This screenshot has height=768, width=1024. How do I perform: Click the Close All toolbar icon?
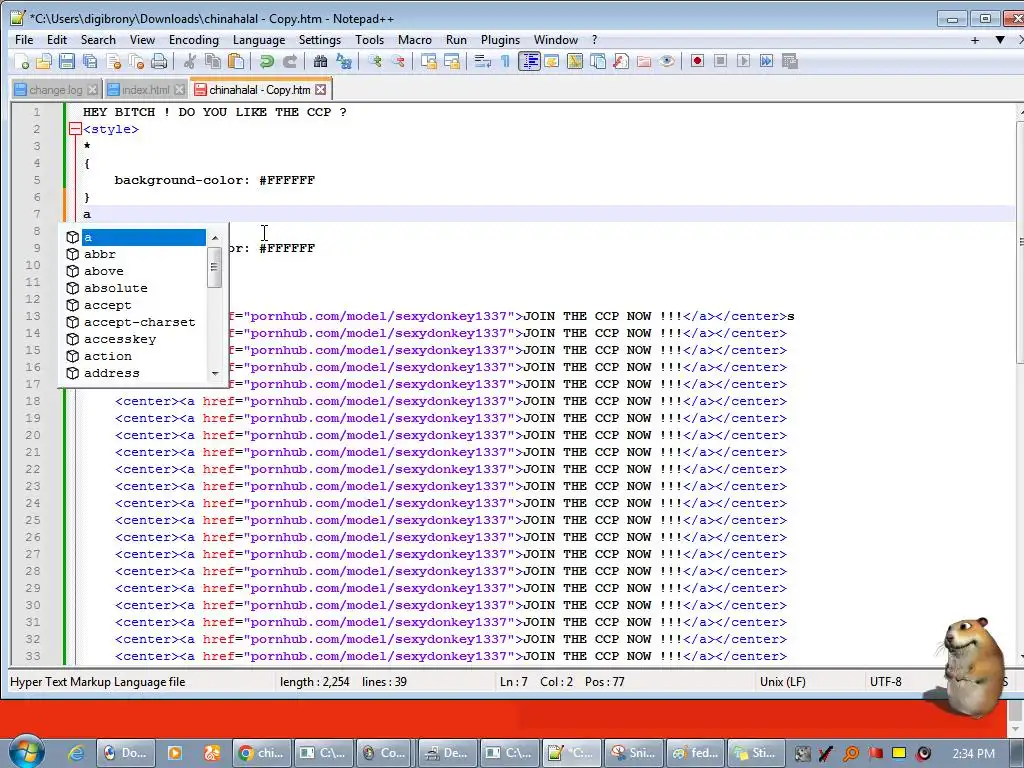(136, 61)
